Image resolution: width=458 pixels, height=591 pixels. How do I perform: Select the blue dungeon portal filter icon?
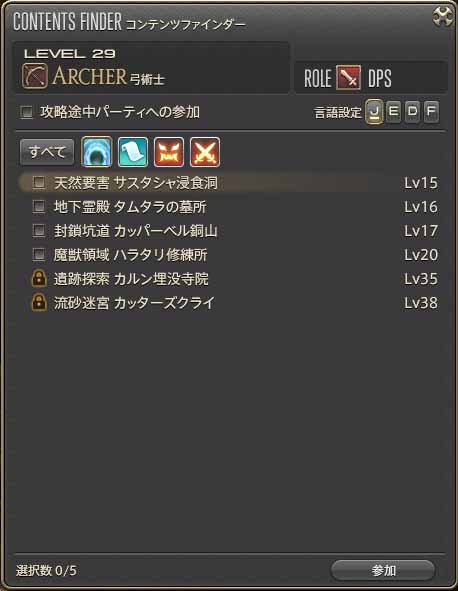click(97, 152)
